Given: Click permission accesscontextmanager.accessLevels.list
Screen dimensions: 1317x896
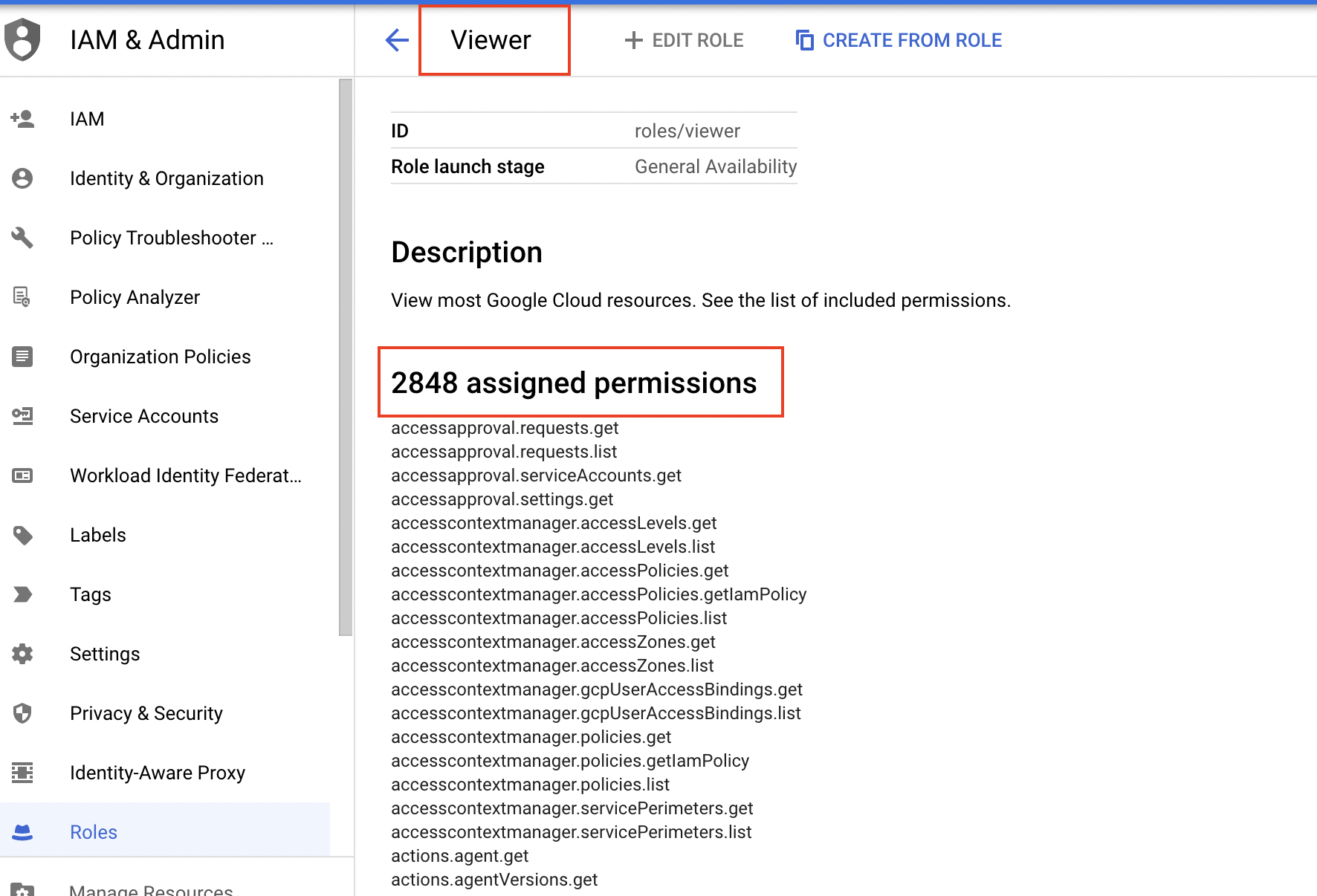Looking at the screenshot, I should (553, 547).
